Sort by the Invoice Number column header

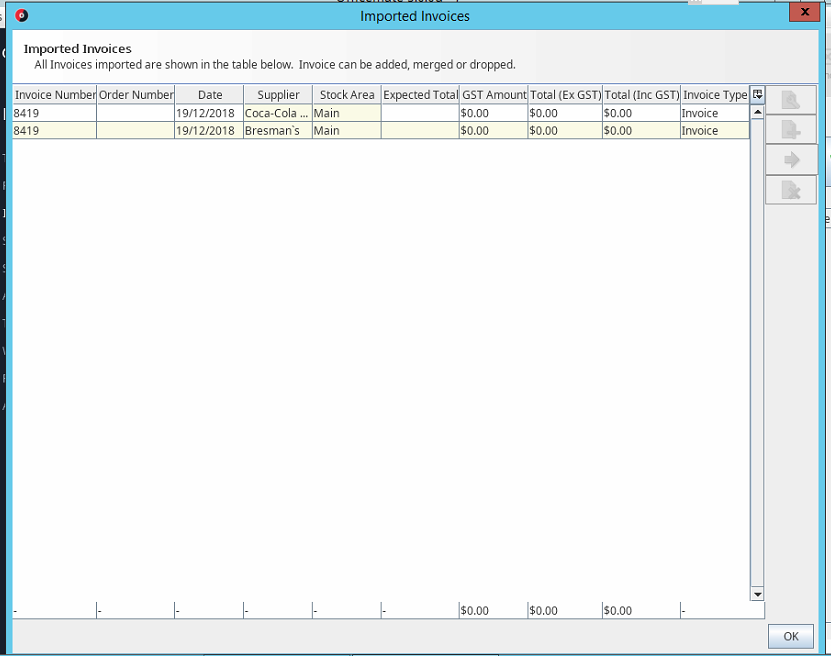point(53,94)
